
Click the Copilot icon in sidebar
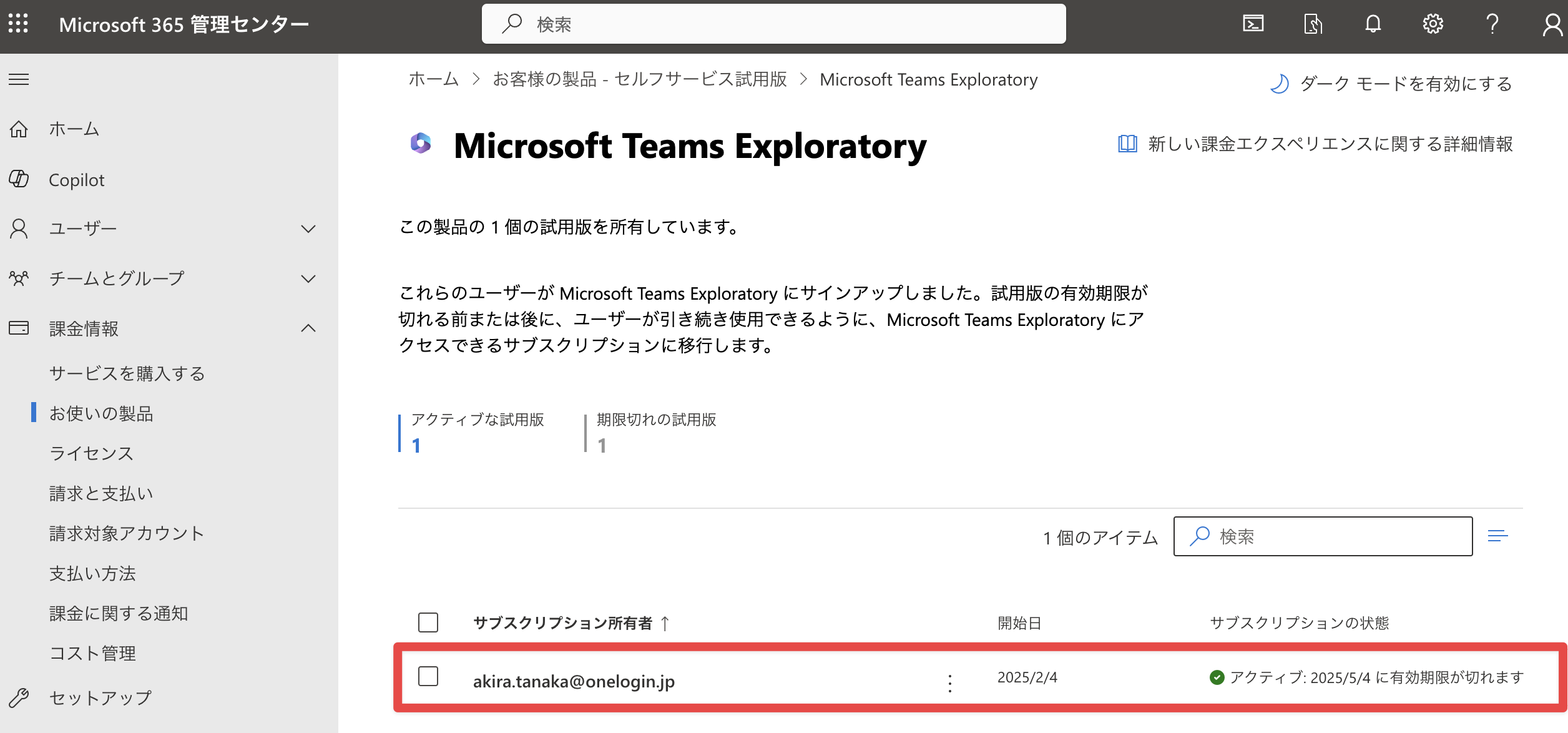pos(19,179)
